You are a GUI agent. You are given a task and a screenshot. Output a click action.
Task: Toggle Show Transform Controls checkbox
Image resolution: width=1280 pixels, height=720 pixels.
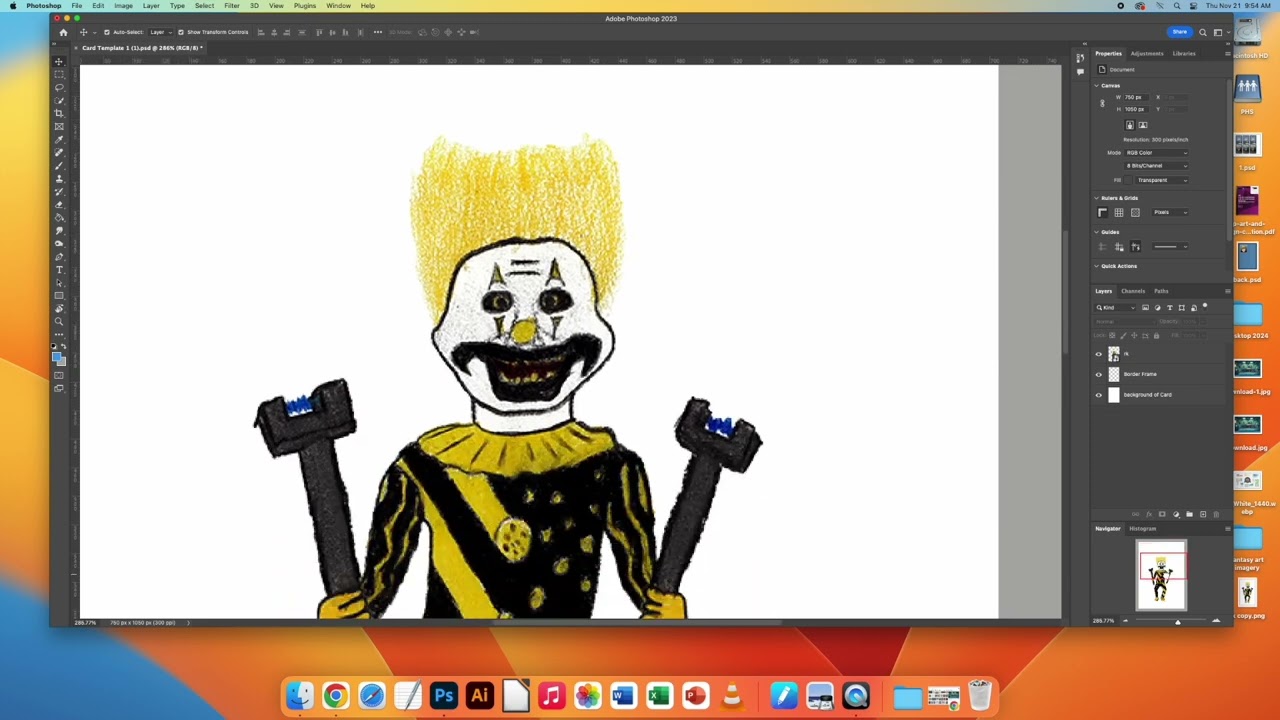[181, 32]
